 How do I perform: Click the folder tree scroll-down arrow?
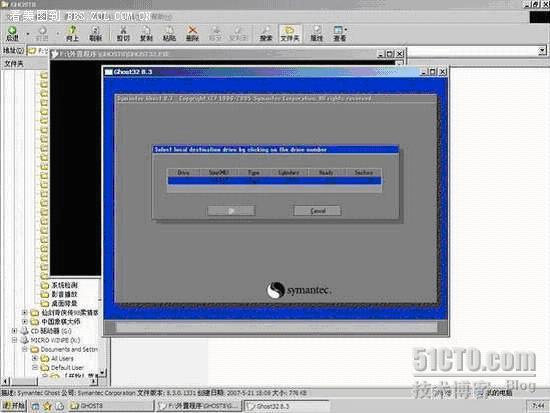click(x=102, y=373)
